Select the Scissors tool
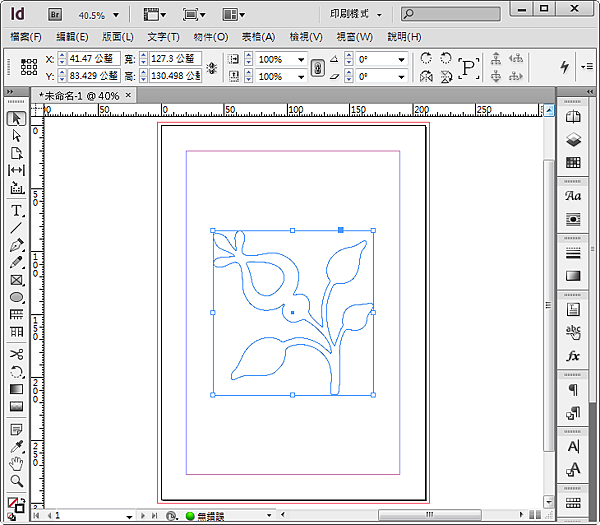 click(x=17, y=353)
